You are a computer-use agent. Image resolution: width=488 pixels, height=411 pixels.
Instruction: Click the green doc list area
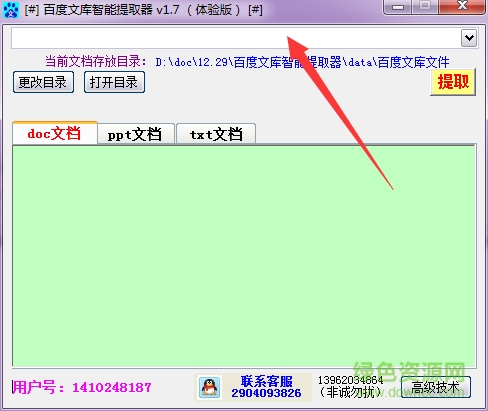tap(244, 256)
